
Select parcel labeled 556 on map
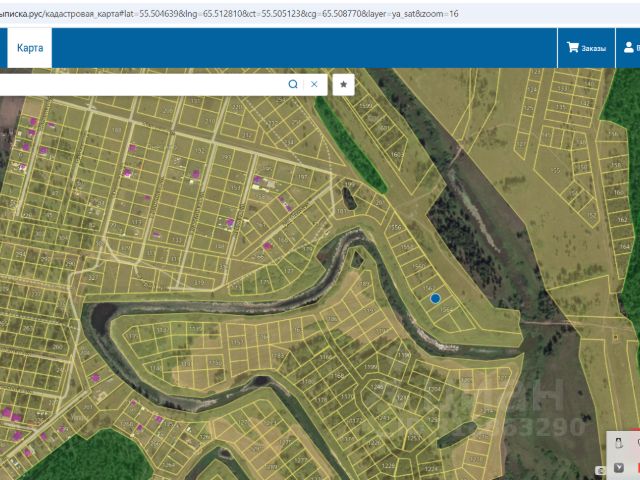[x=396, y=227]
